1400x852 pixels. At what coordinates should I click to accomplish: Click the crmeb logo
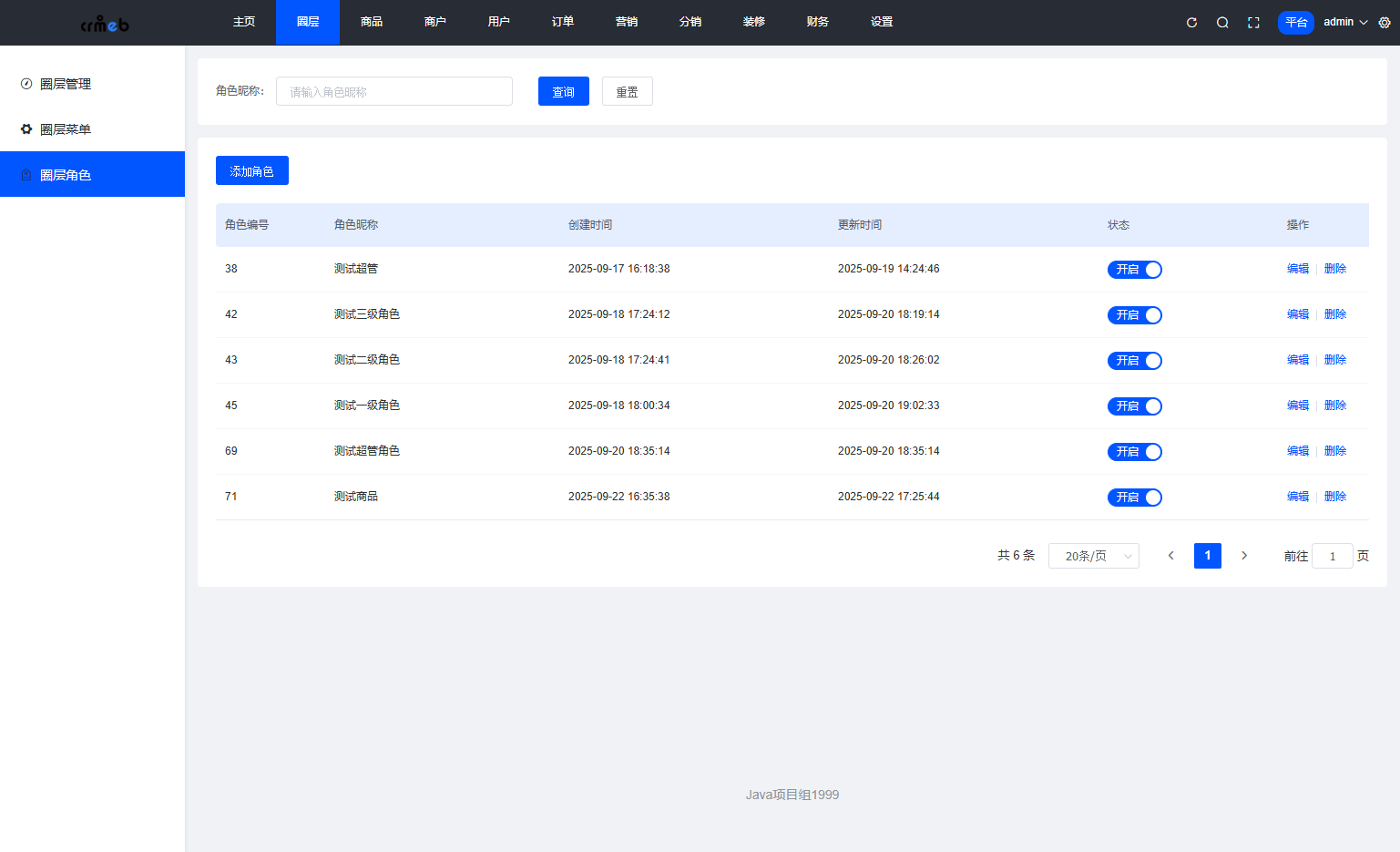105,24
